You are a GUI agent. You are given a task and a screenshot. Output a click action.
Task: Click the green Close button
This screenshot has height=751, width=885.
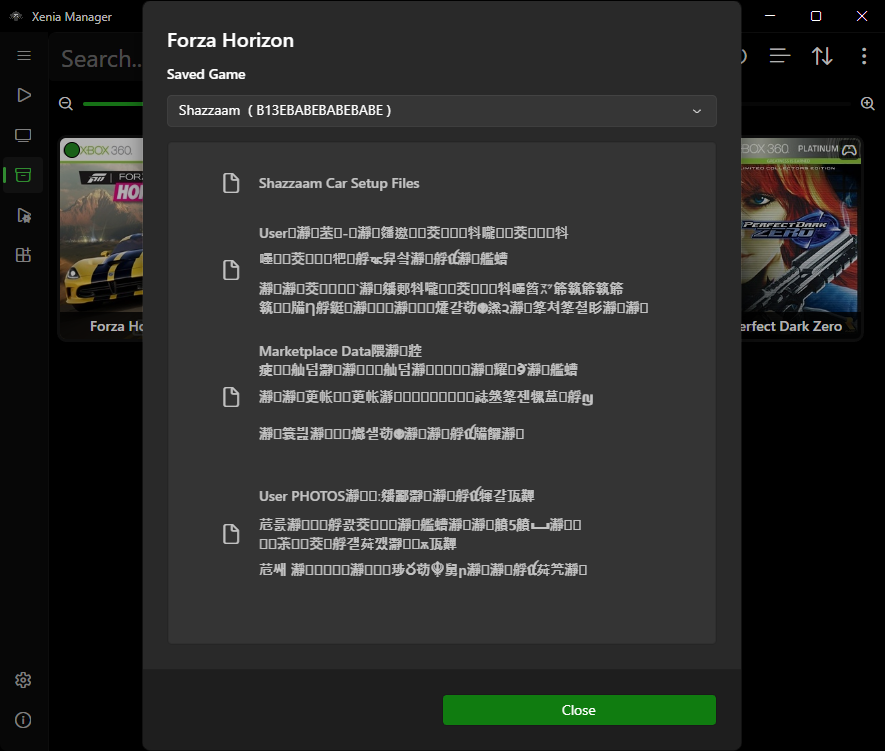tap(579, 710)
